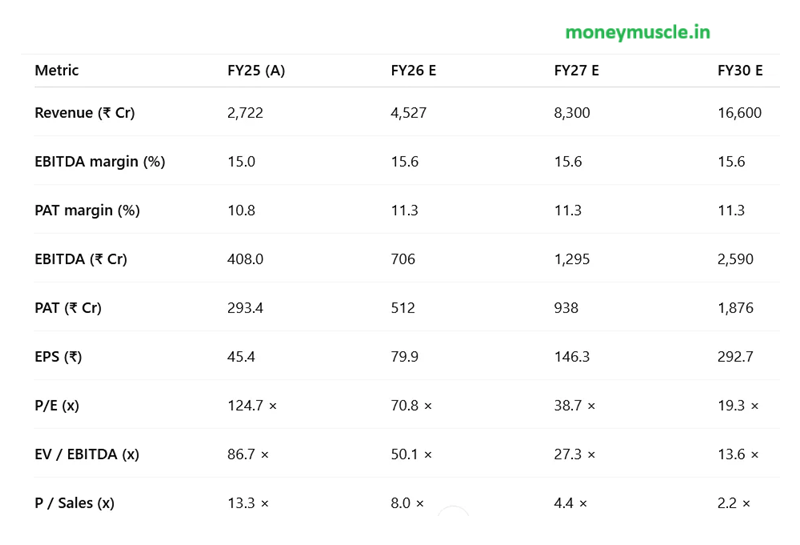Screen dimensions: 800x545
Task: Click FY26 P/E value 70.8 ×
Action: point(411,406)
